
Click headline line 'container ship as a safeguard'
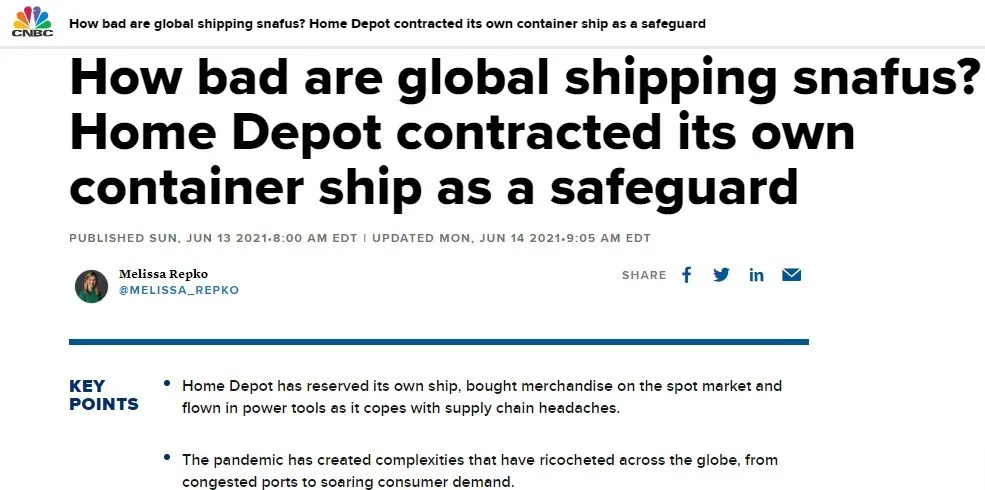tap(434, 185)
